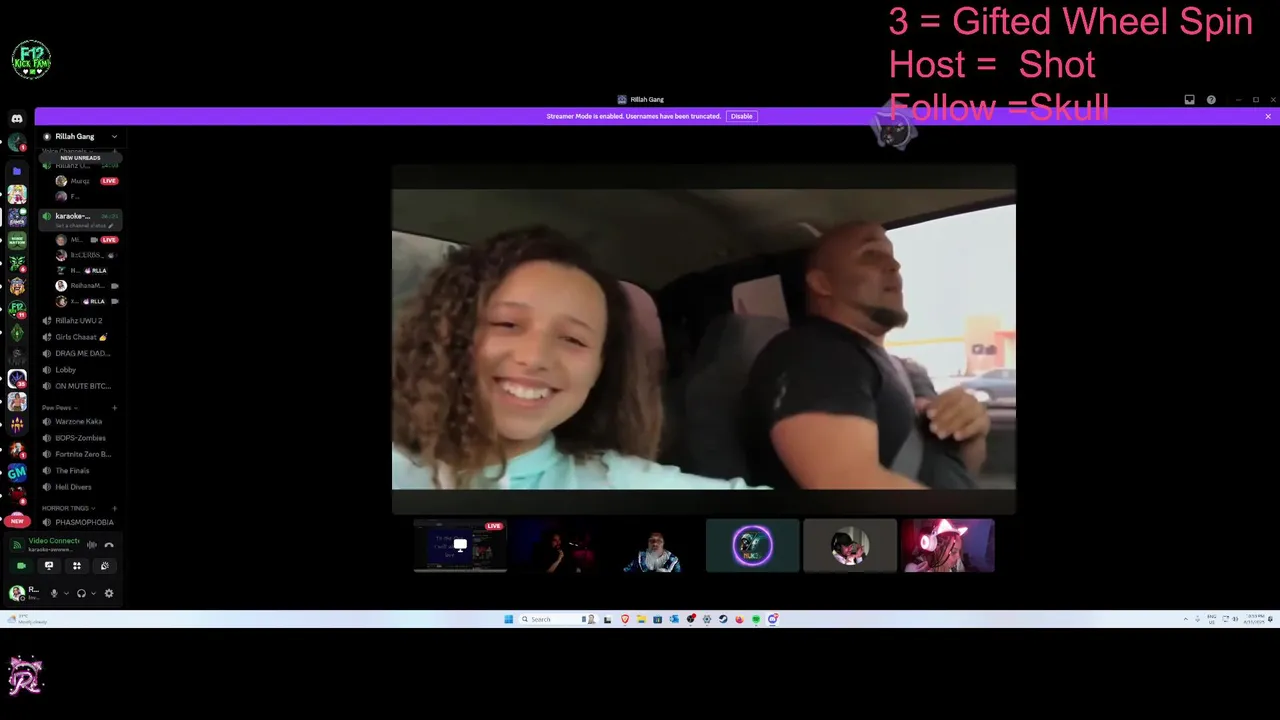Open Discord inbox icon in title bar

[x=1189, y=100]
